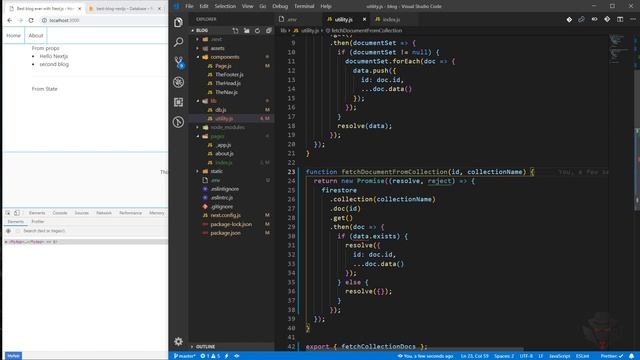Click New File icon in BLOG header
This screenshot has height=360, width=640.
point(236,31)
